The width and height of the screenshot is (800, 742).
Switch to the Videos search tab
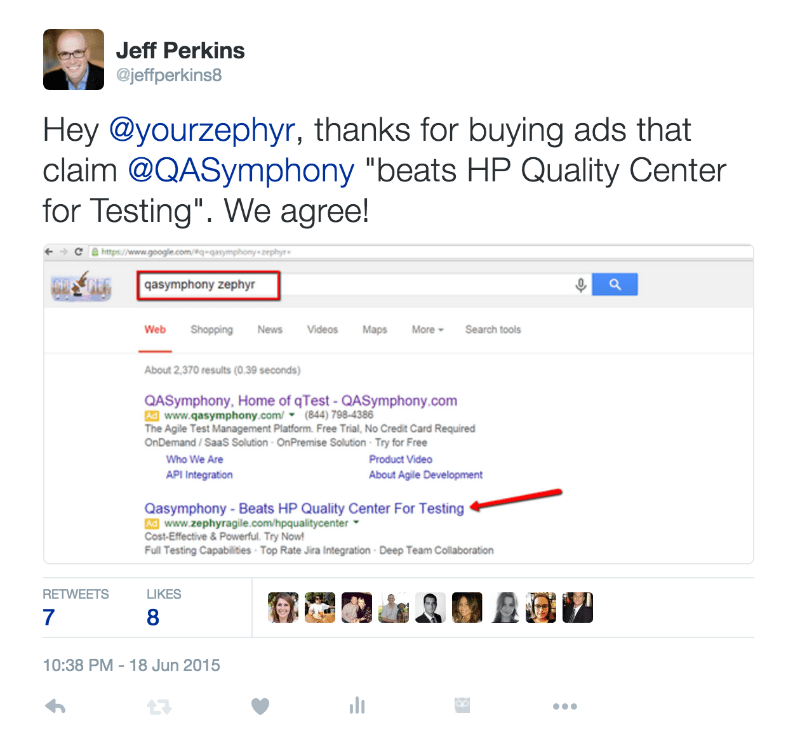(322, 330)
